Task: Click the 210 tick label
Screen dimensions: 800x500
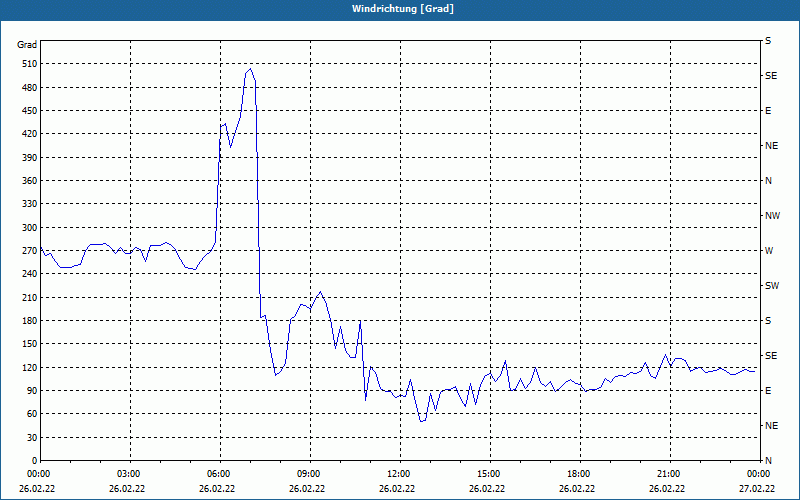Action: coord(31,297)
